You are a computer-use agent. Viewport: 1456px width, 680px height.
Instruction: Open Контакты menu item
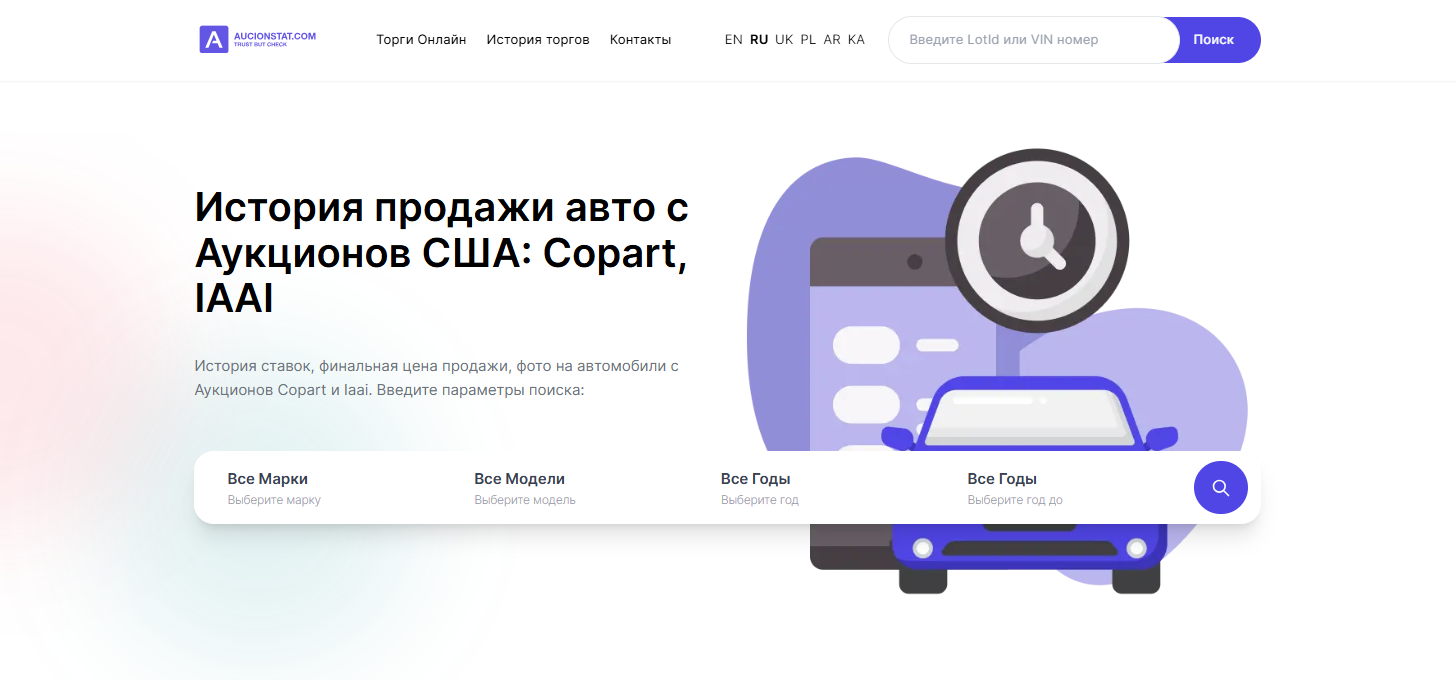[640, 40]
